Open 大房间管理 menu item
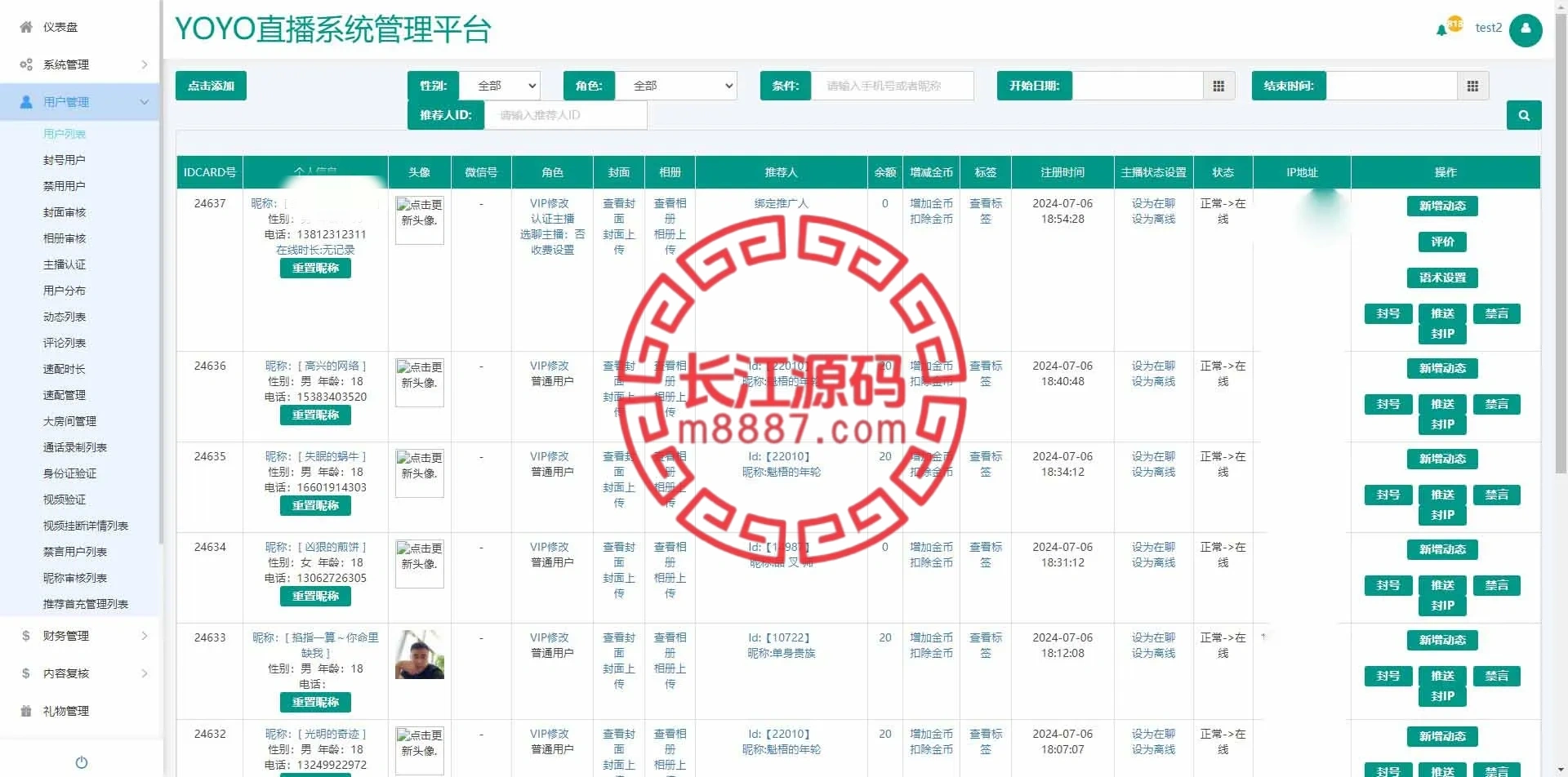 [x=69, y=421]
